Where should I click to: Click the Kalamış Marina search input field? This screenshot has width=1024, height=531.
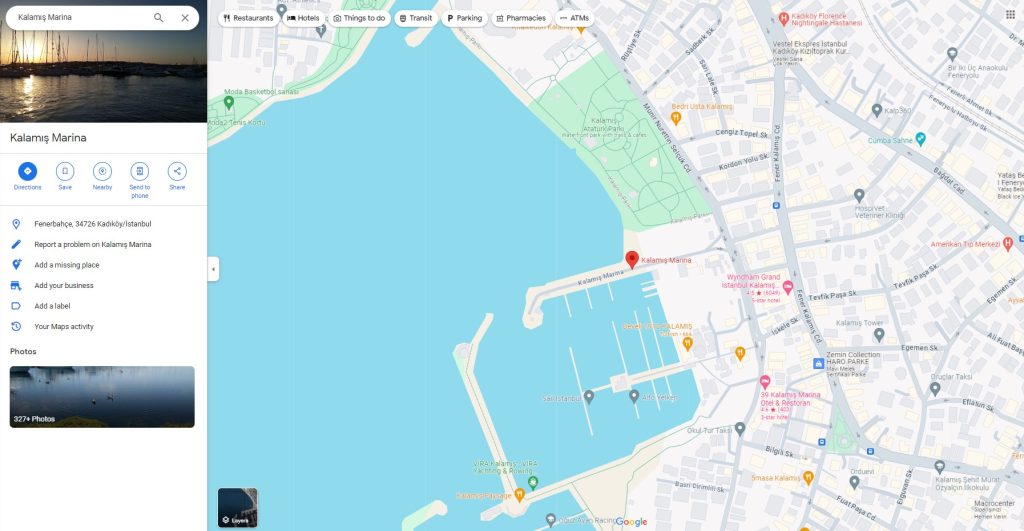[x=82, y=18]
